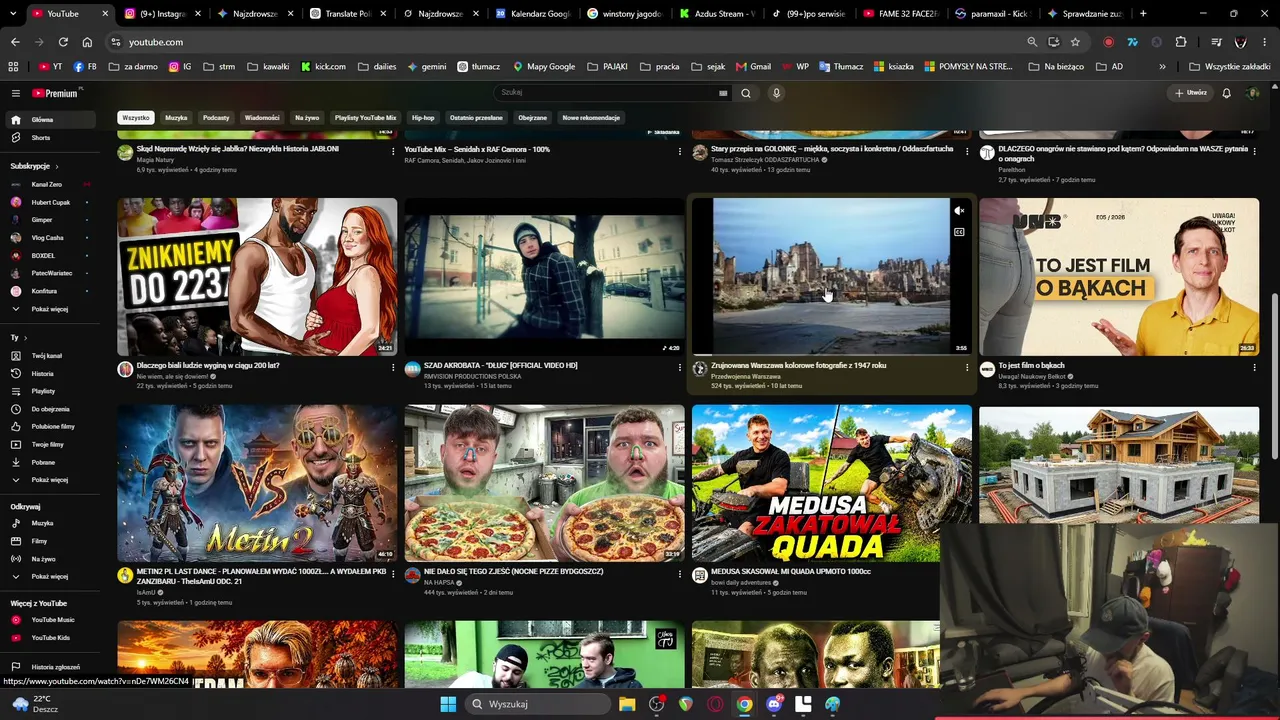Open the ZNIKNIEMY DO 2237 video thumbnail
The height and width of the screenshot is (720, 1280).
[257, 277]
